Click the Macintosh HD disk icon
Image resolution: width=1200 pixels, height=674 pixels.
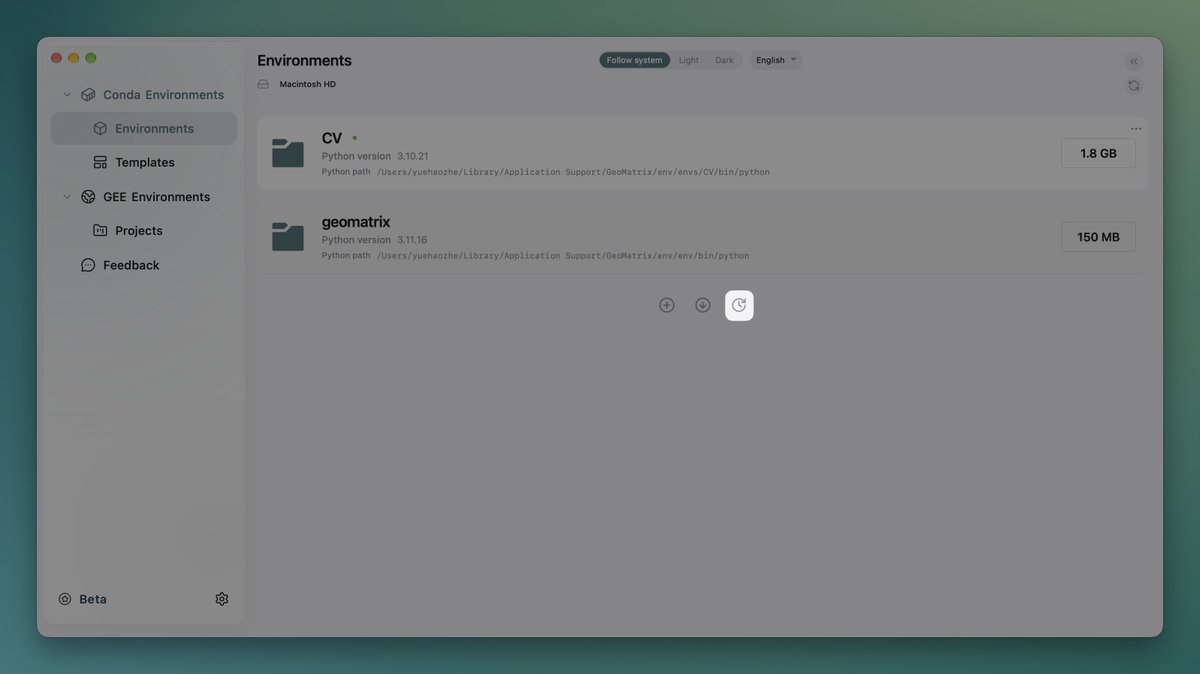point(263,84)
